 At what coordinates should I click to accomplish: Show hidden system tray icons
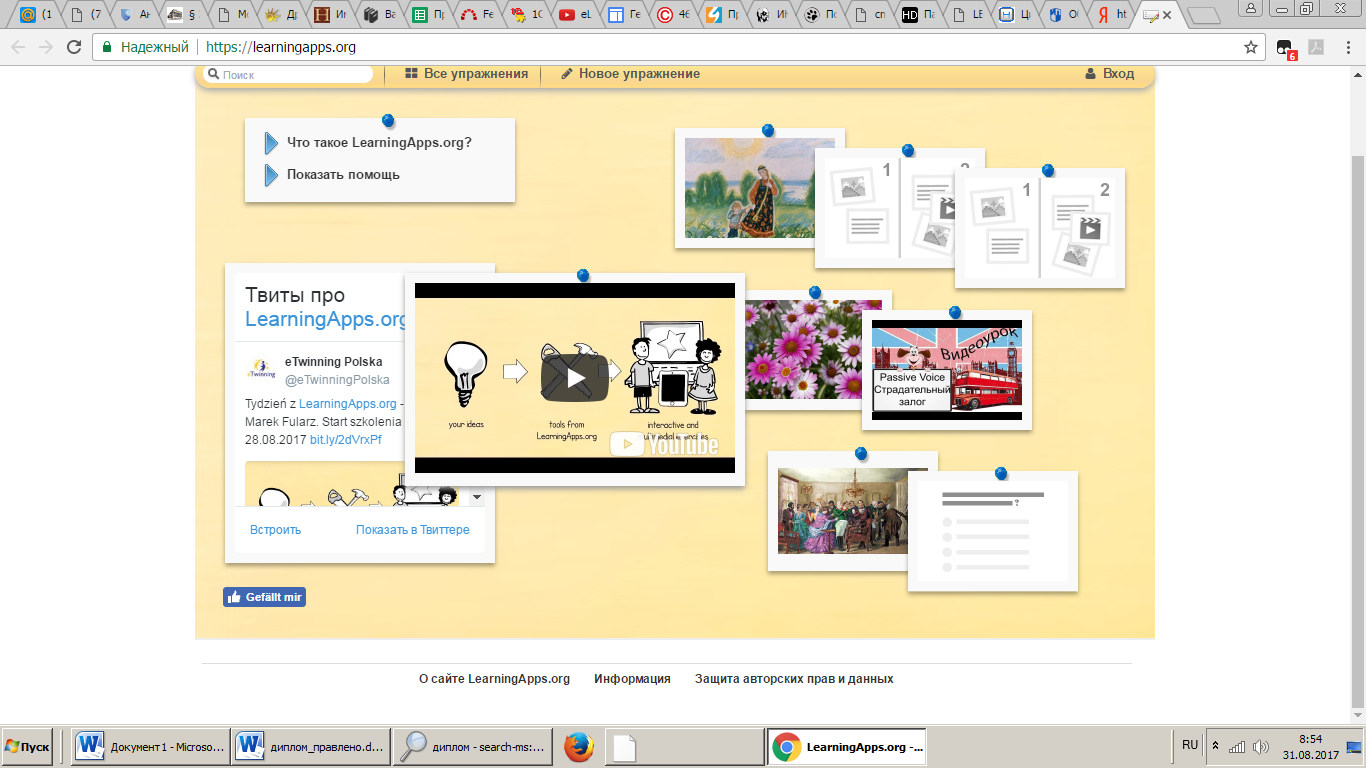[x=1215, y=746]
